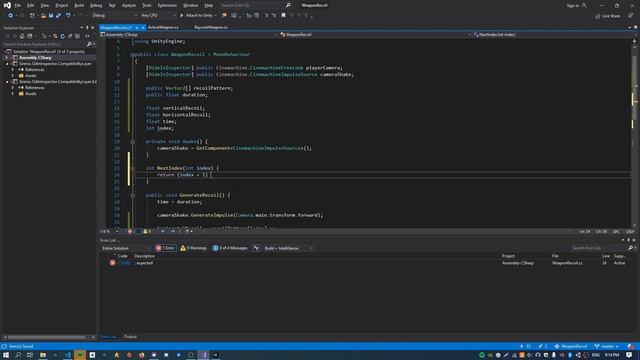Open the Any CPU platform dropdown
This screenshot has height=360, width=640.
(x=158, y=16)
